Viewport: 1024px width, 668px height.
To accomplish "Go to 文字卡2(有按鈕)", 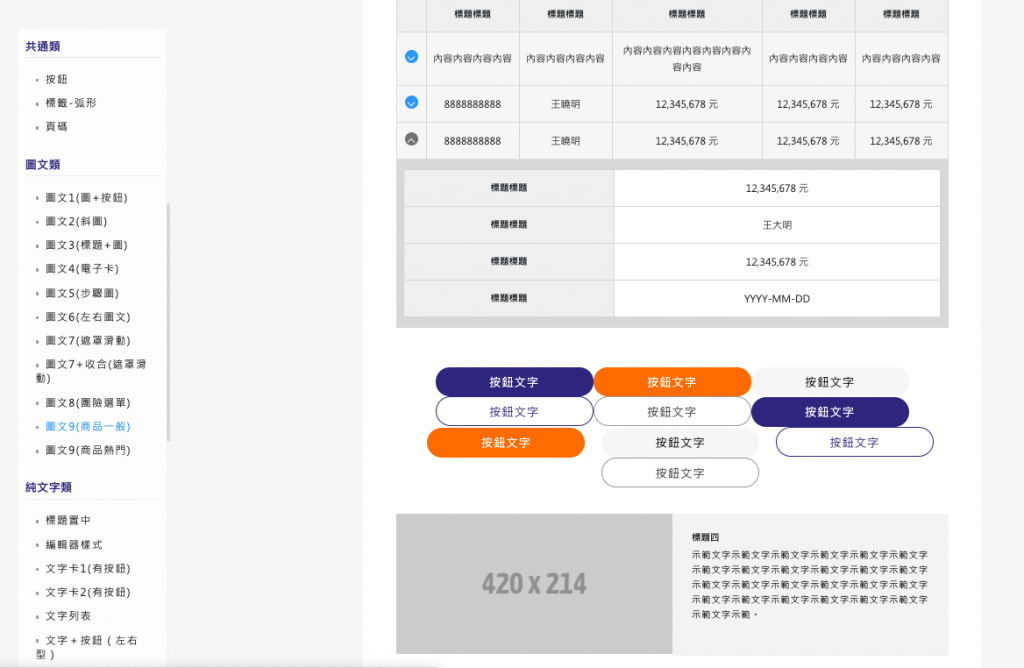I will point(88,592).
